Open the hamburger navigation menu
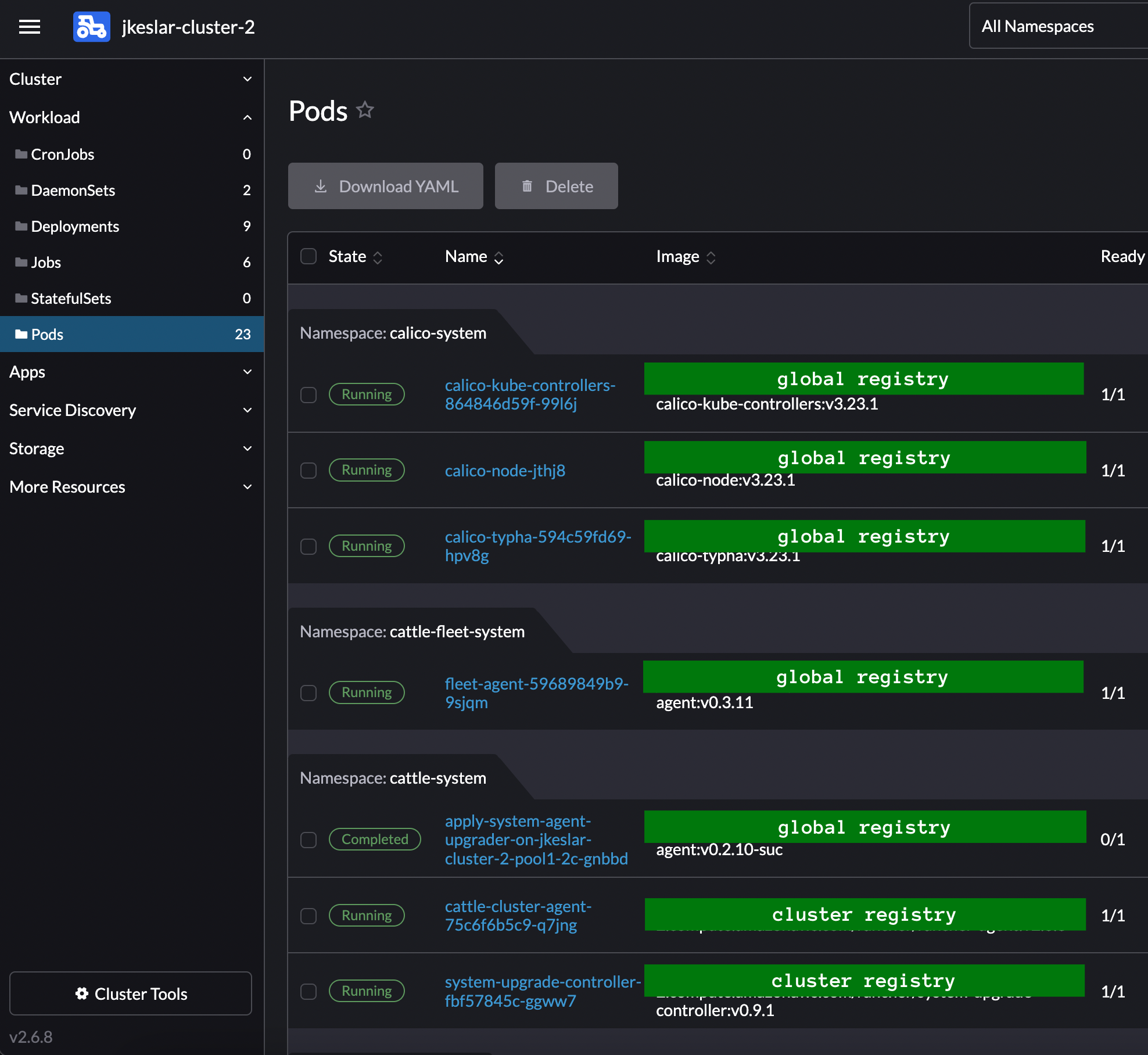 (x=30, y=27)
